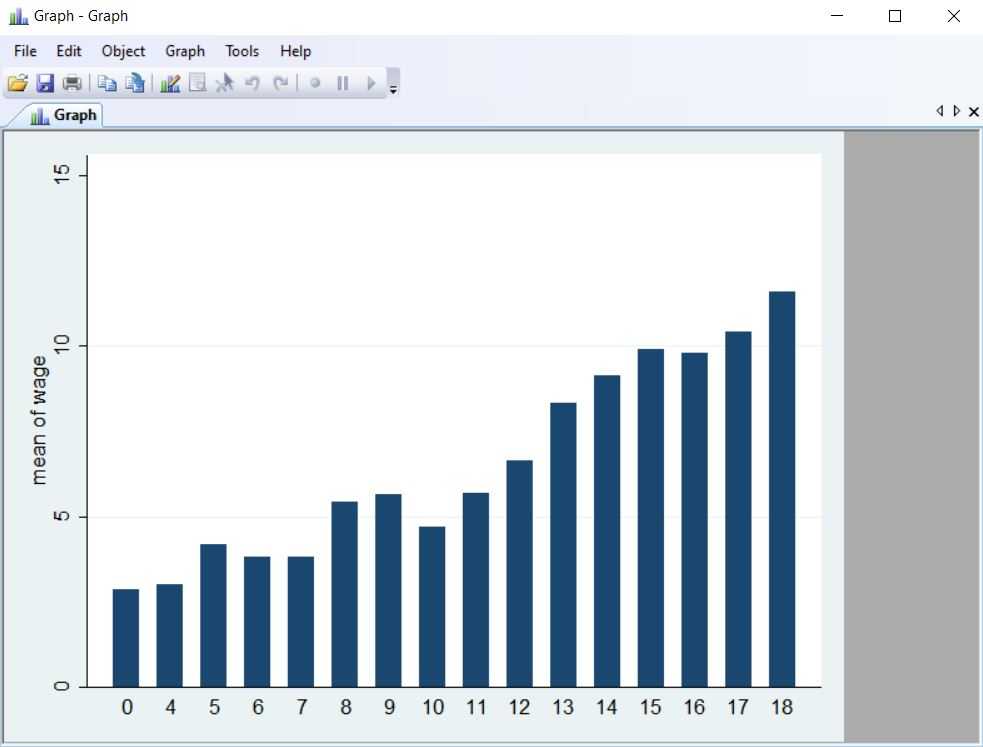Image resolution: width=983 pixels, height=747 pixels.
Task: Click the right tab-scroll arrow
Action: [x=957, y=111]
